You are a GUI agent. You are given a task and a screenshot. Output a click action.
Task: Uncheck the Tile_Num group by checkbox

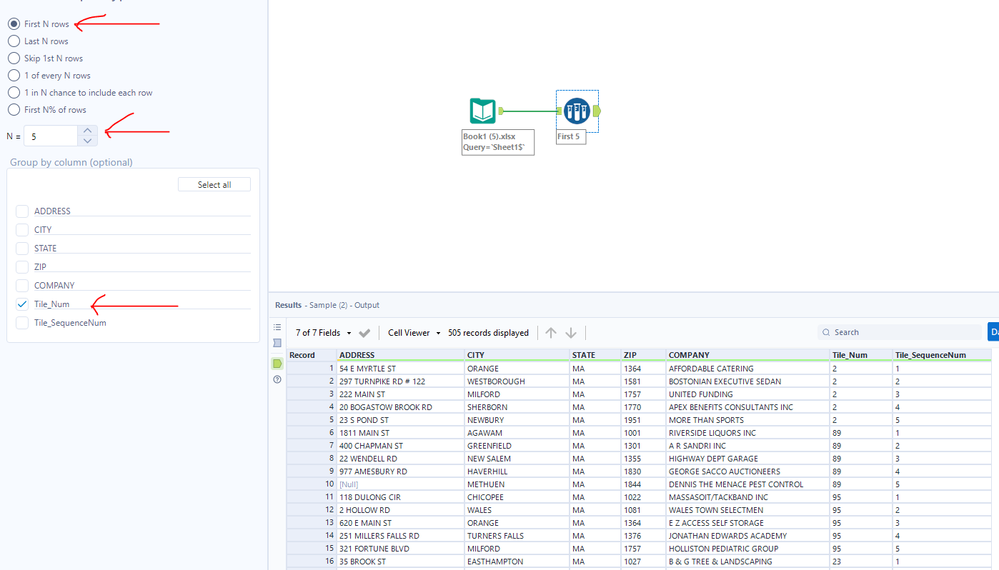22,304
